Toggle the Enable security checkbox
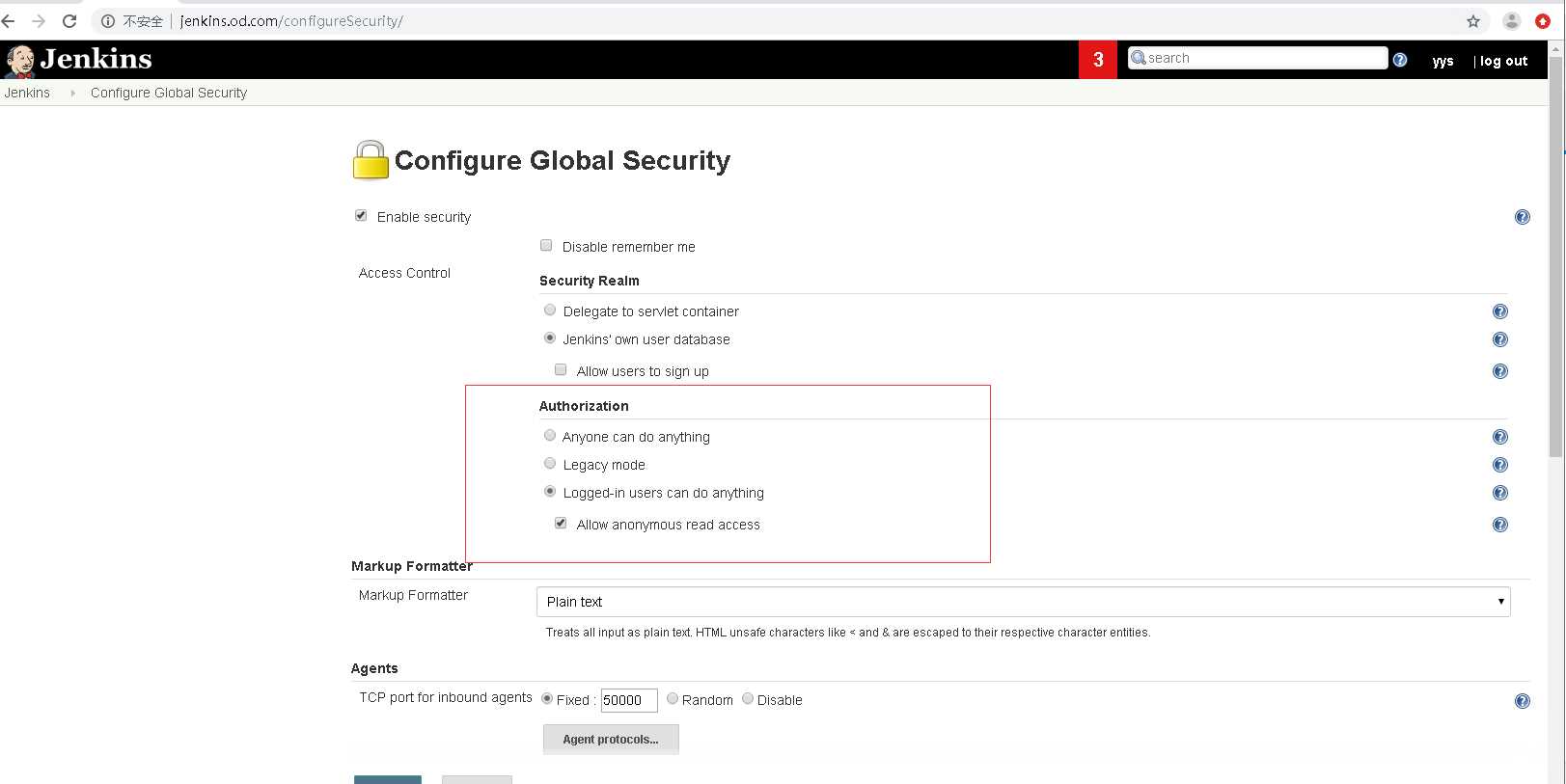 [361, 216]
